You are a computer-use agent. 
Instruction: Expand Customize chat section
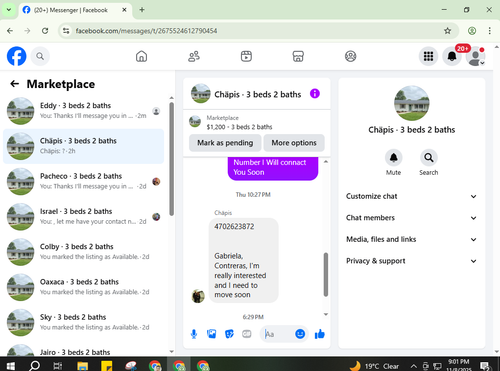411,196
